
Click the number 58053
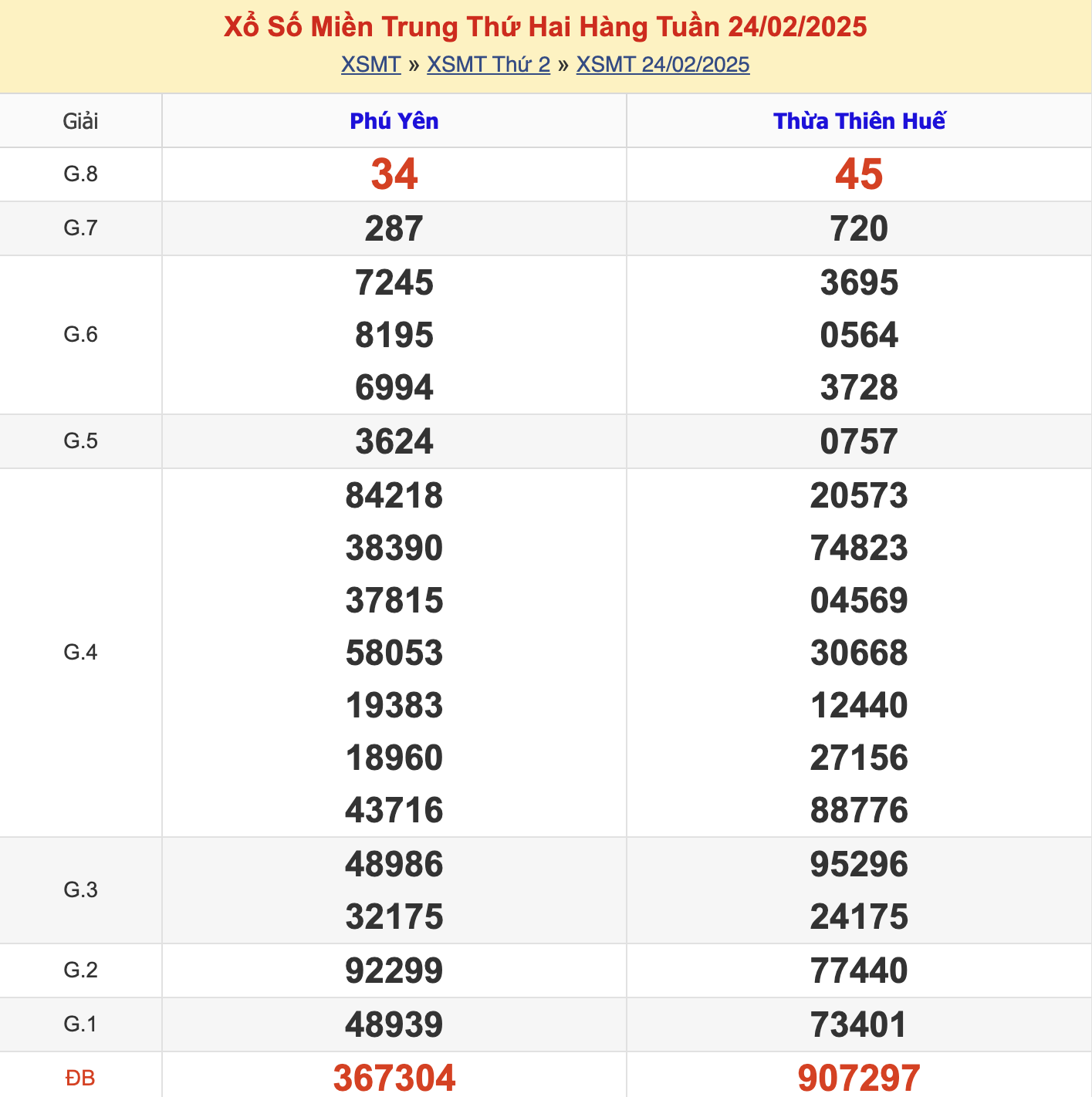(x=394, y=653)
